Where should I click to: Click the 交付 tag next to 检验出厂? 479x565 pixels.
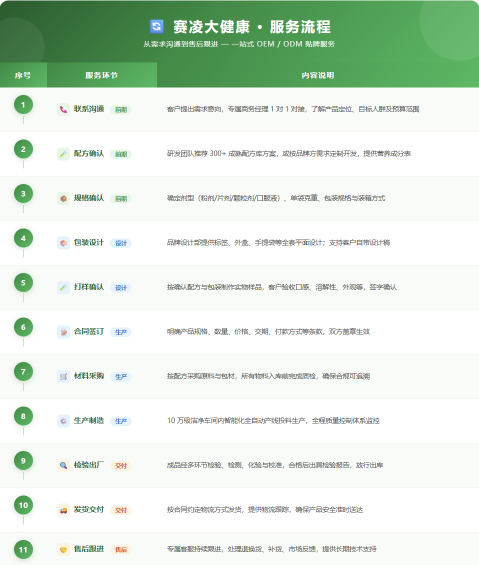tap(121, 466)
